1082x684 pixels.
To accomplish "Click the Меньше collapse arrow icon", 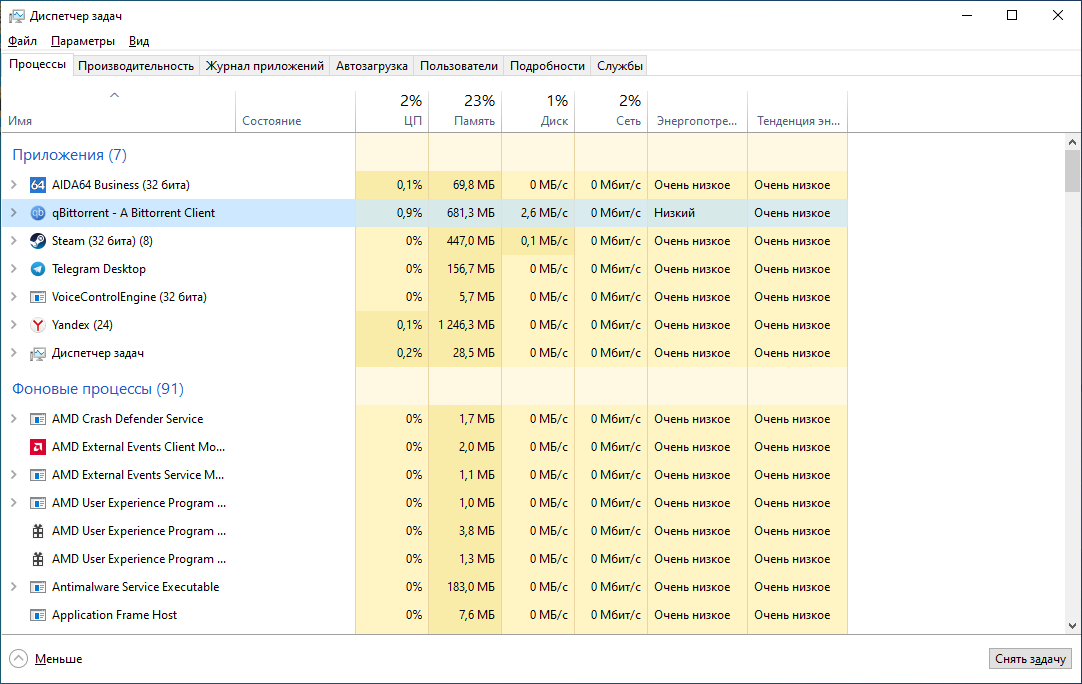I will pos(19,658).
